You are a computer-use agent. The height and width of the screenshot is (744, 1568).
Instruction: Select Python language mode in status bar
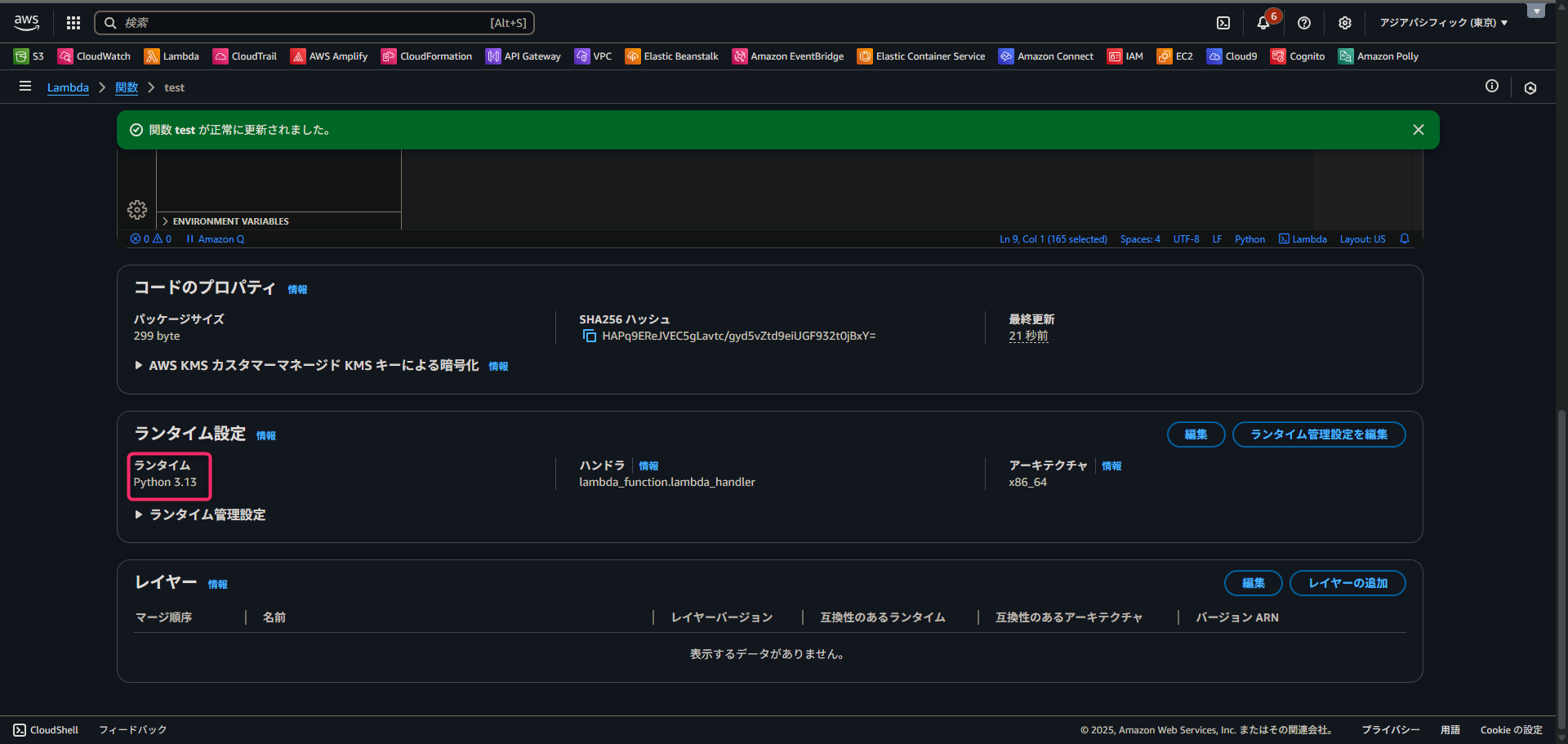1249,239
